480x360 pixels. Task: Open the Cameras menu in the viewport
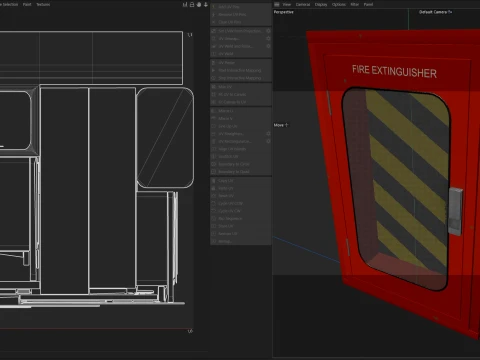(x=303, y=4)
